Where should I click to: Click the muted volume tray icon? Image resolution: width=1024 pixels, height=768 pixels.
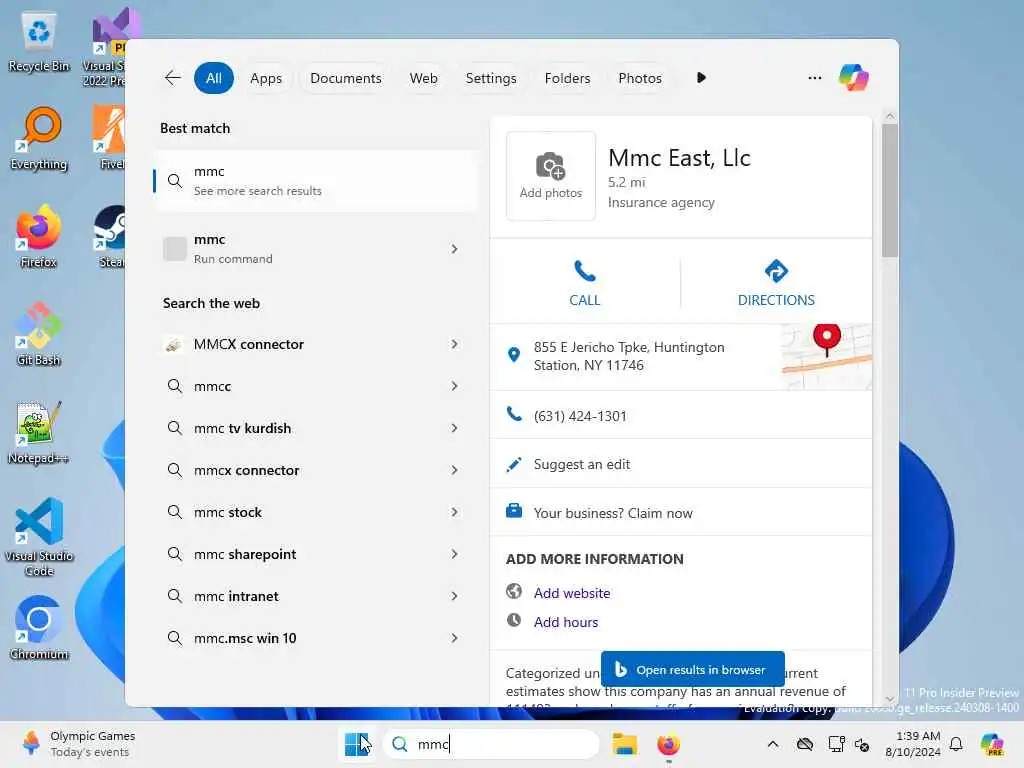(862, 744)
